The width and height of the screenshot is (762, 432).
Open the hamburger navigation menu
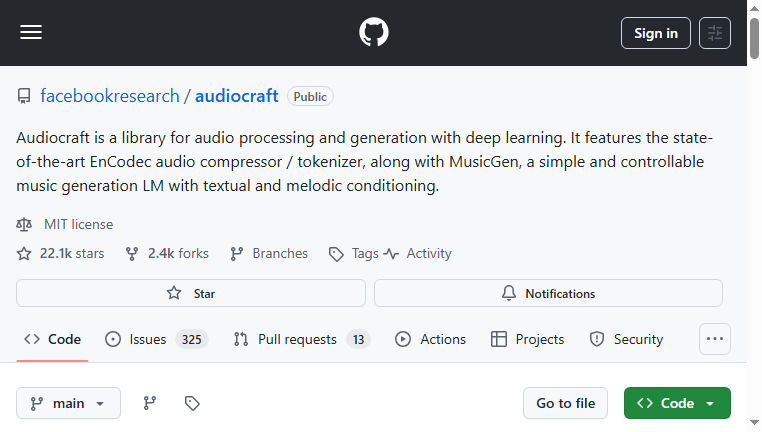click(31, 33)
